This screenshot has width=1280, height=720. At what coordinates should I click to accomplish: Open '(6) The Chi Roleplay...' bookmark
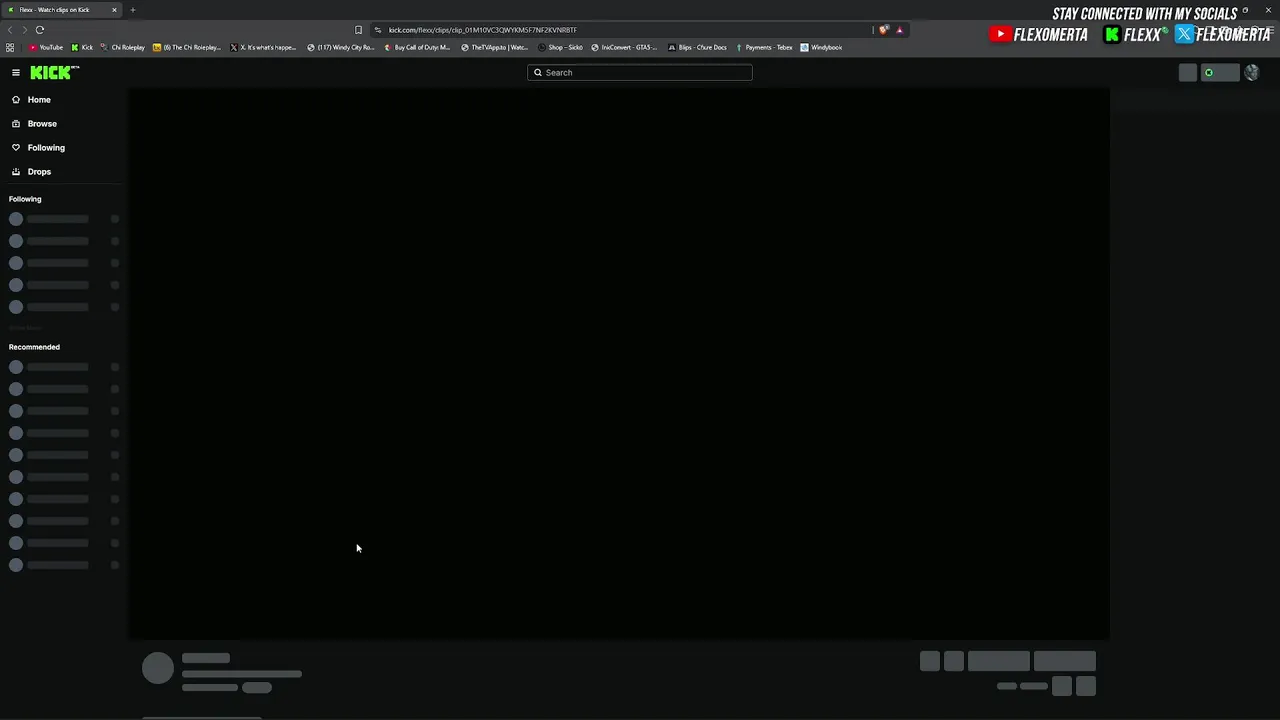pyautogui.click(x=187, y=47)
